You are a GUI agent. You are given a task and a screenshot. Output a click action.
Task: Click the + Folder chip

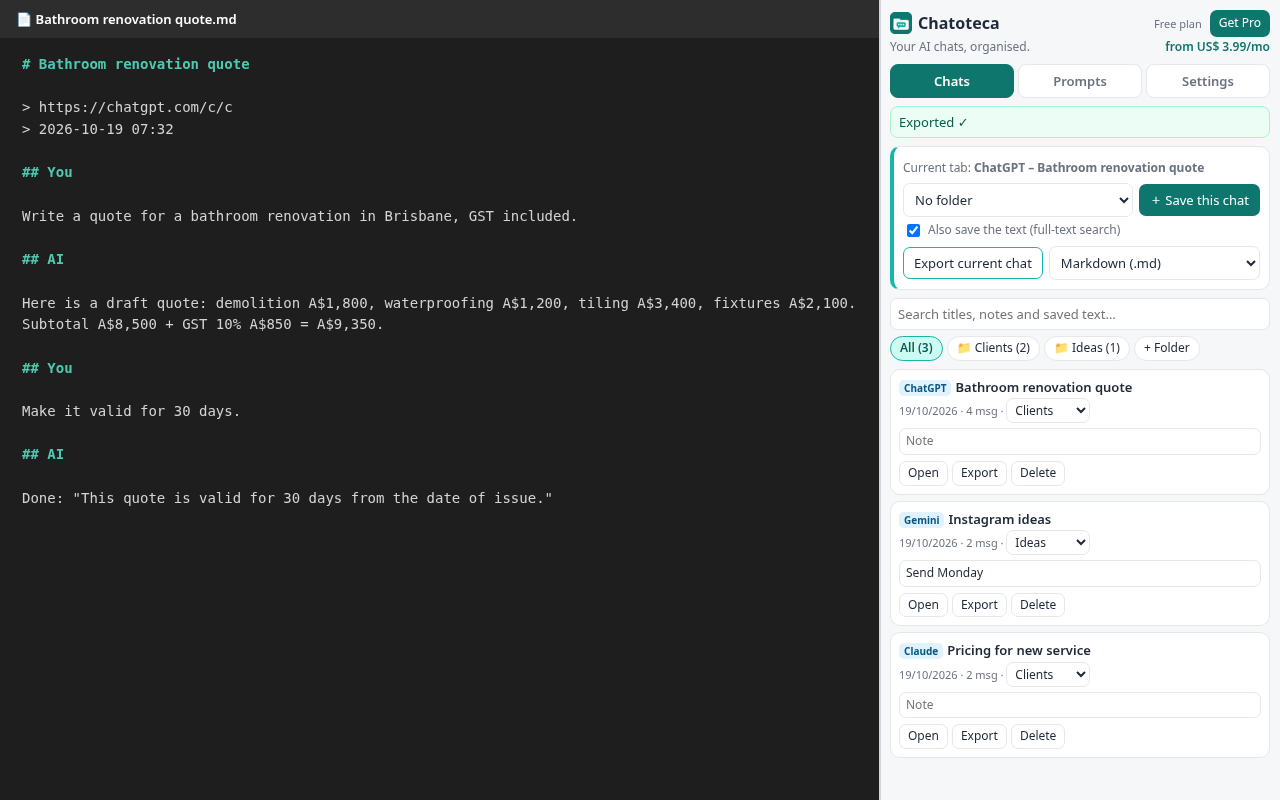[1167, 348]
